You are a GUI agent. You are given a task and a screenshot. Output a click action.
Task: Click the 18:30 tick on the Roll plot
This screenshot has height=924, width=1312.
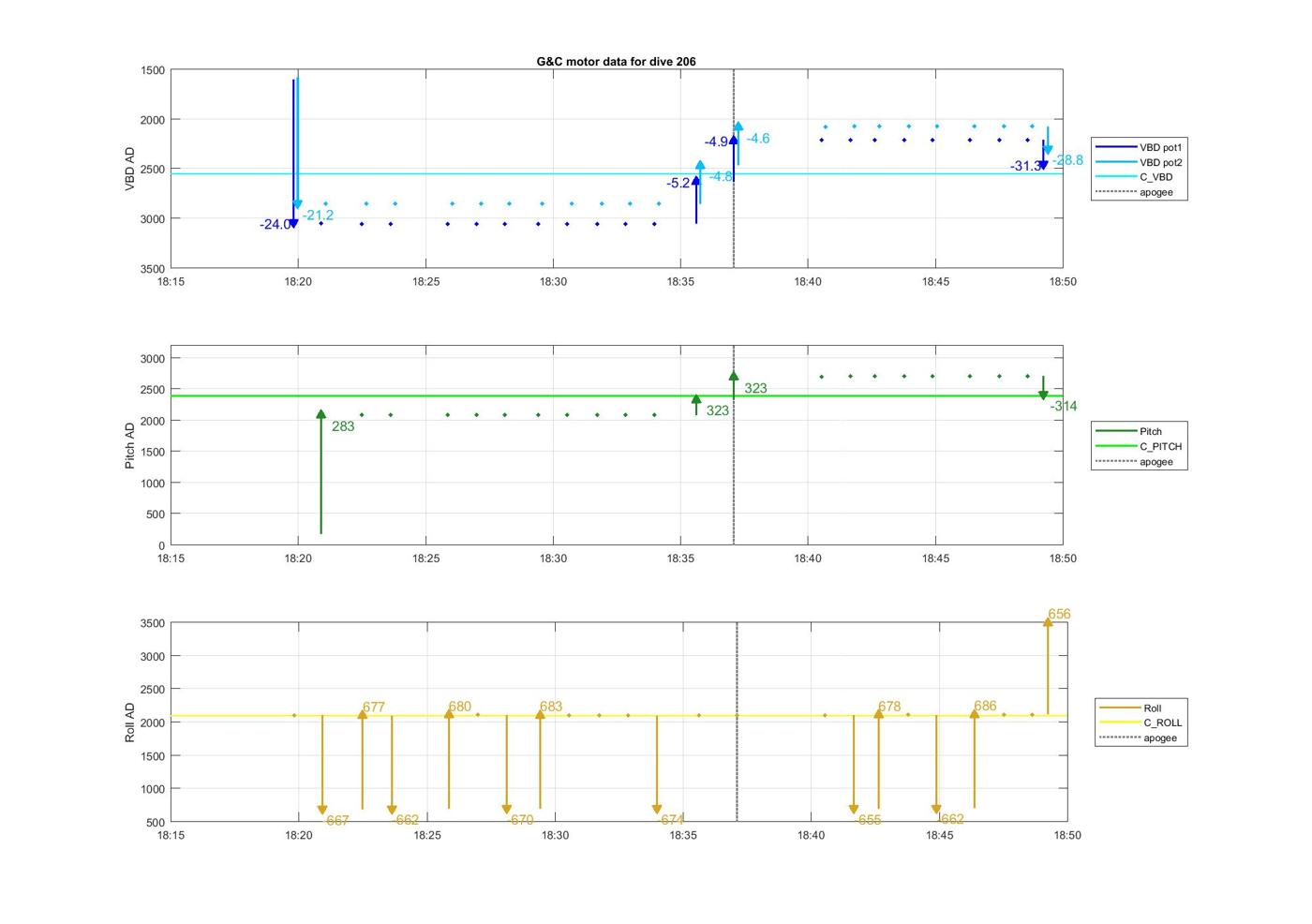pos(555,835)
